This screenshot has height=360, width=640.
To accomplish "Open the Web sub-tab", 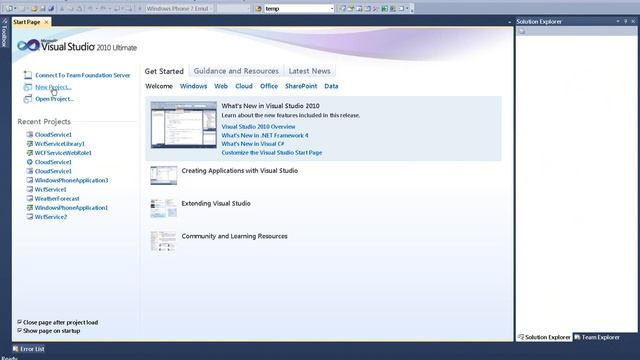I will pos(221,86).
